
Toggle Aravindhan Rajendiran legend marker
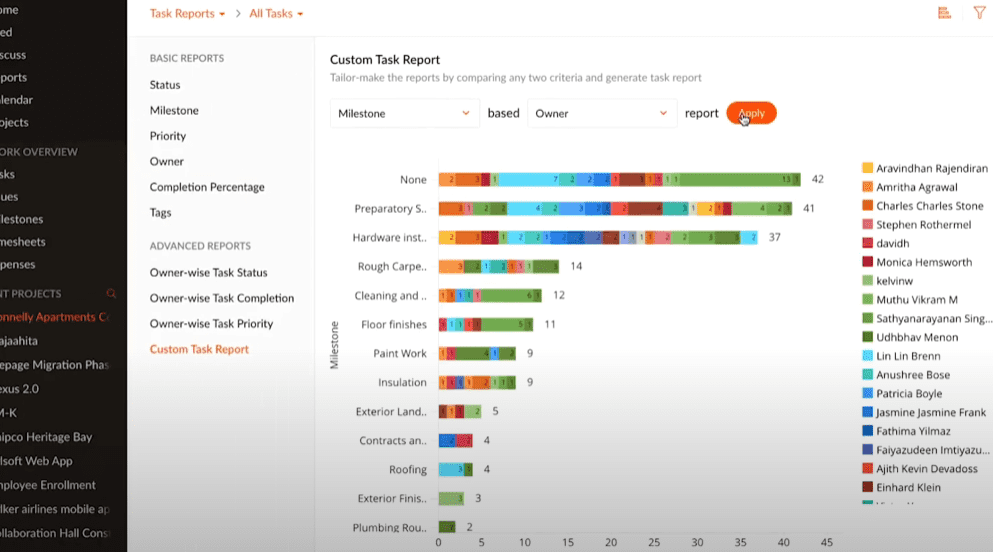click(x=867, y=169)
